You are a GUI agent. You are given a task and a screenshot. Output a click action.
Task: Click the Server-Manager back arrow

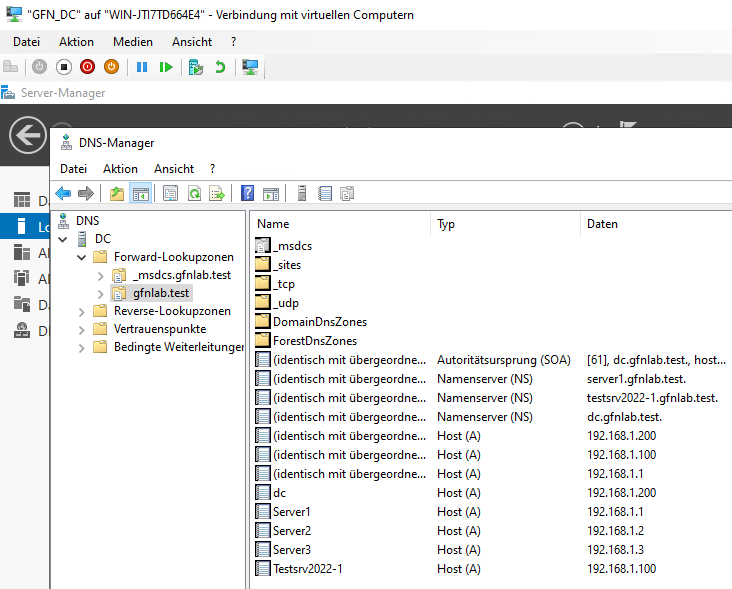[x=27, y=135]
